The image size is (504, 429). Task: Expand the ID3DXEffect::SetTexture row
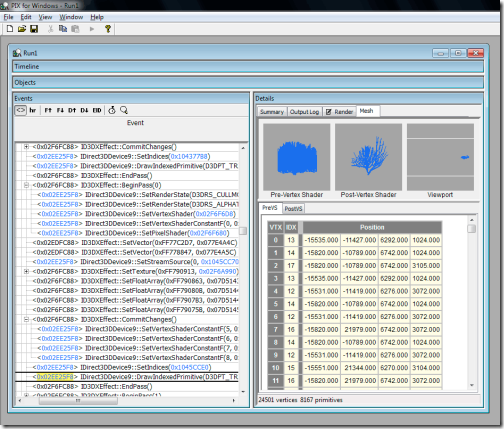[x=26, y=271]
